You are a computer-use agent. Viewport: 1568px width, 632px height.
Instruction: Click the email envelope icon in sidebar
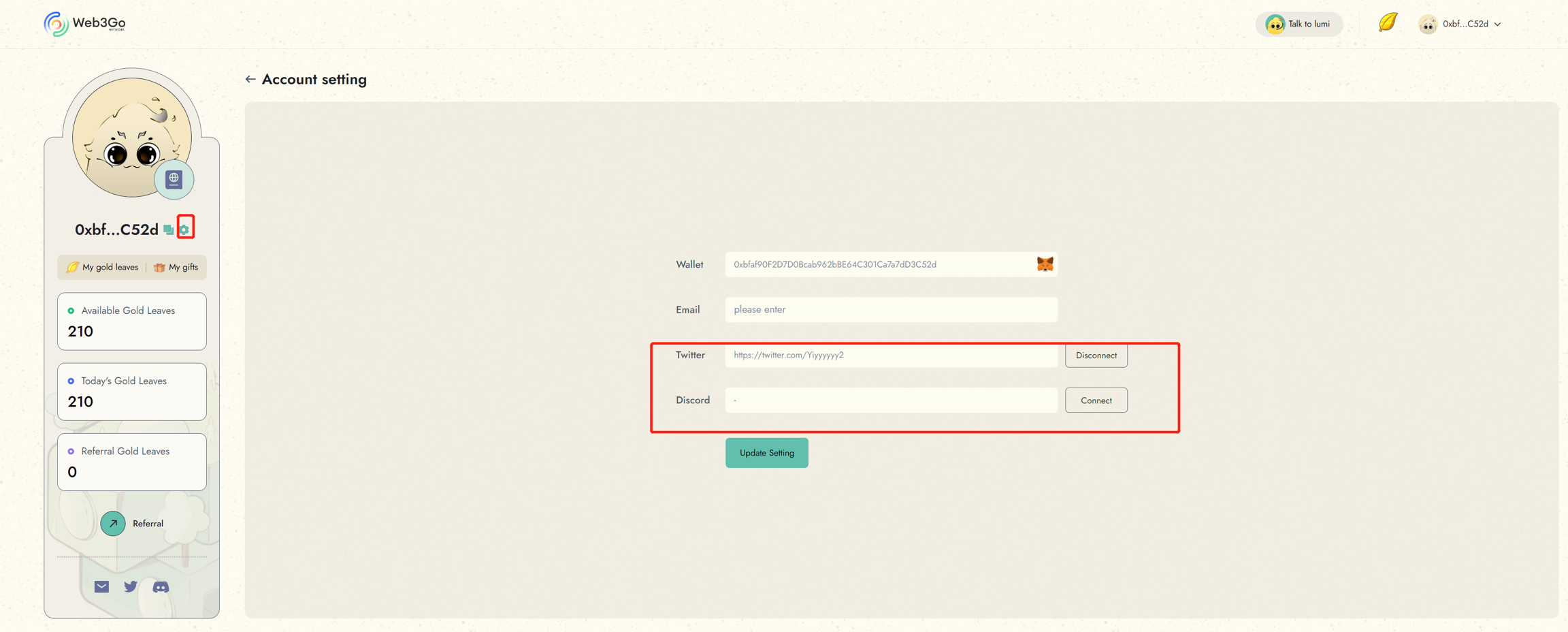pyautogui.click(x=101, y=586)
